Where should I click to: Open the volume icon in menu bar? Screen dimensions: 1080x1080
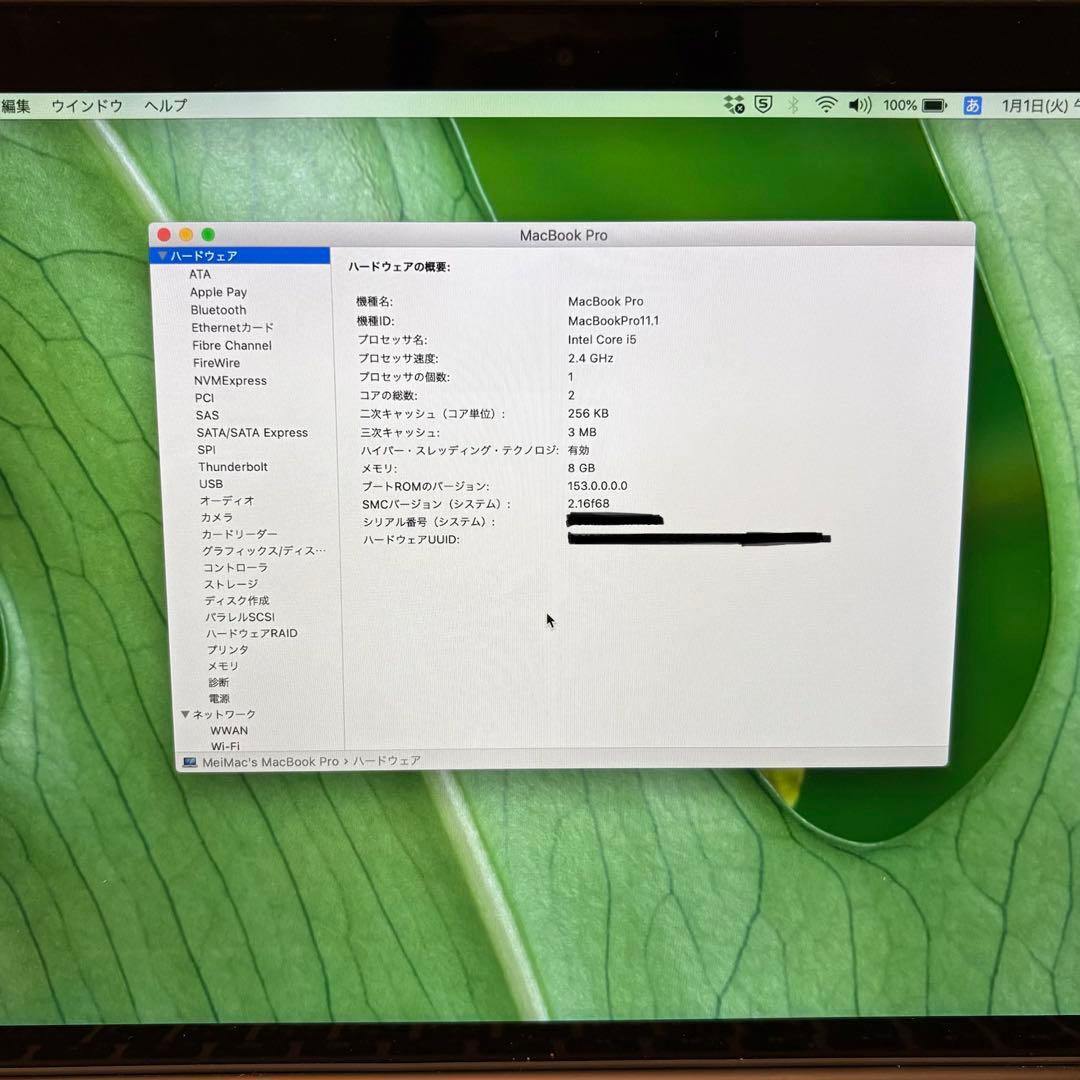(x=858, y=104)
